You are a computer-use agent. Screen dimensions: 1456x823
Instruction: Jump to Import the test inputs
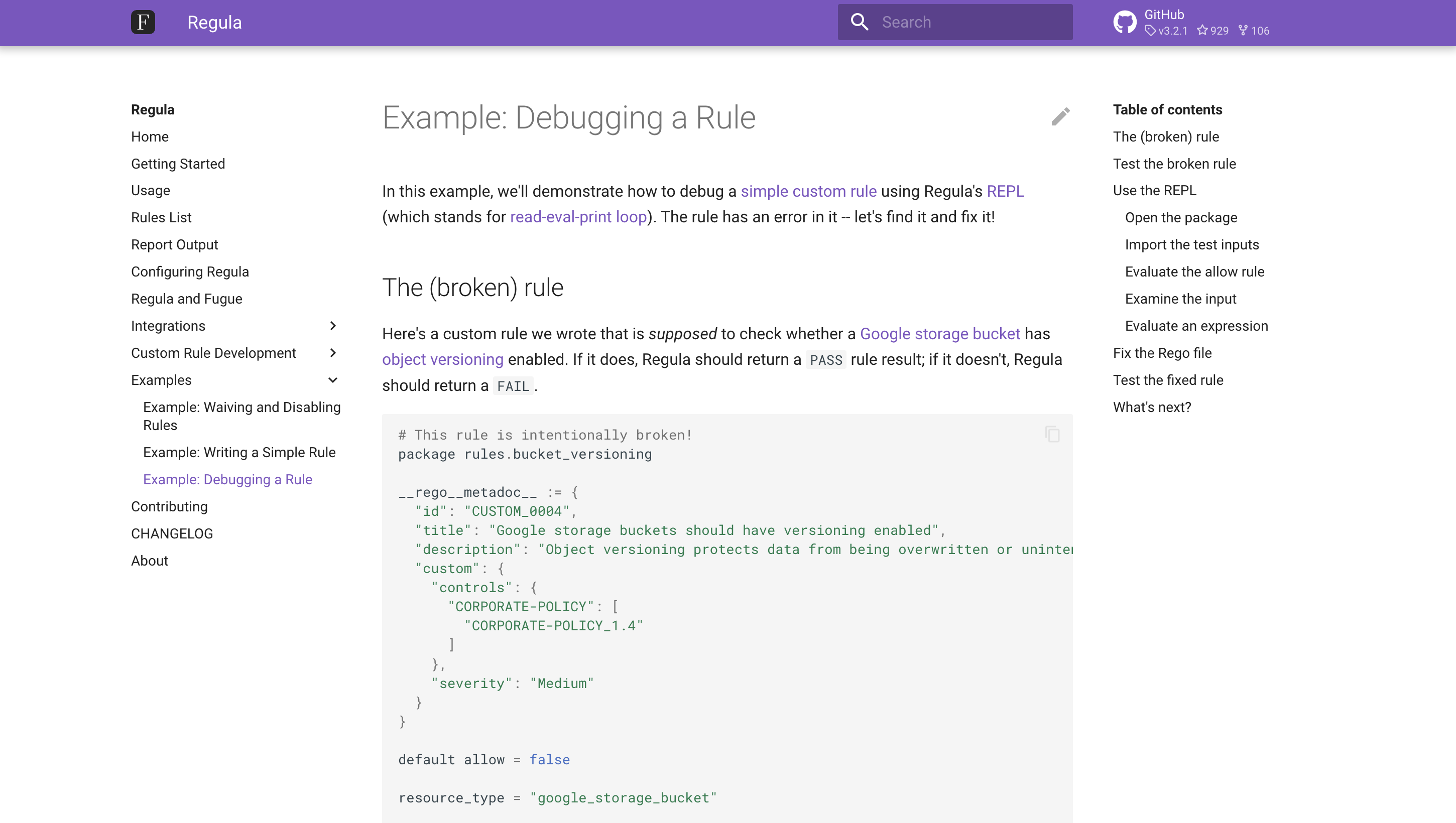coord(1192,245)
